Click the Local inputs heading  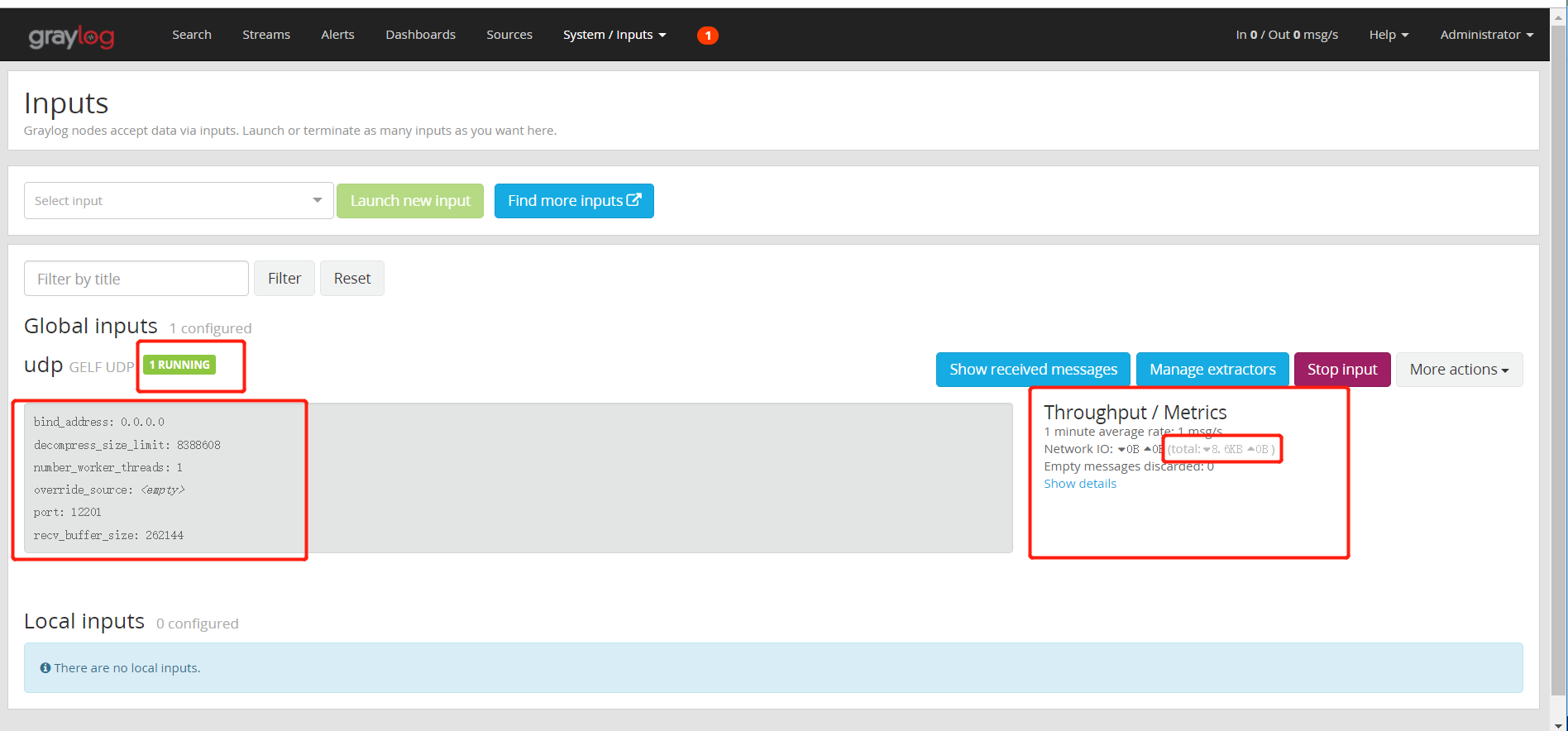(84, 621)
